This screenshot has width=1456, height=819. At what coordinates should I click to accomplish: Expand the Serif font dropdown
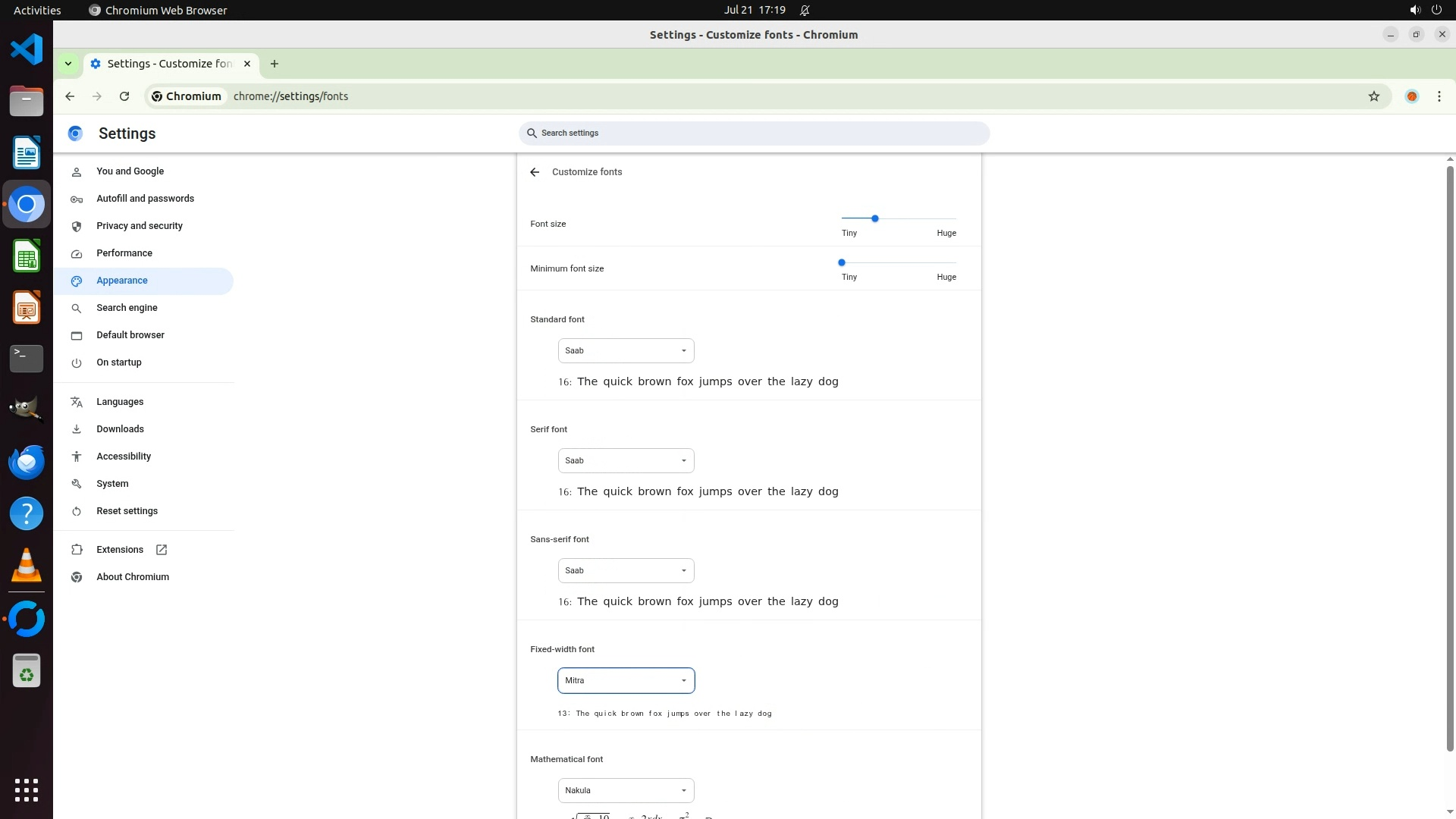pos(626,460)
